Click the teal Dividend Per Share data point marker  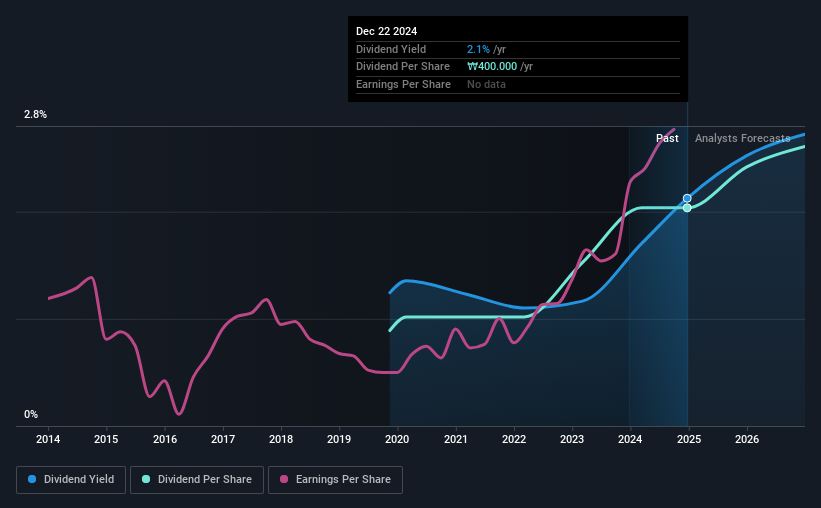[687, 208]
